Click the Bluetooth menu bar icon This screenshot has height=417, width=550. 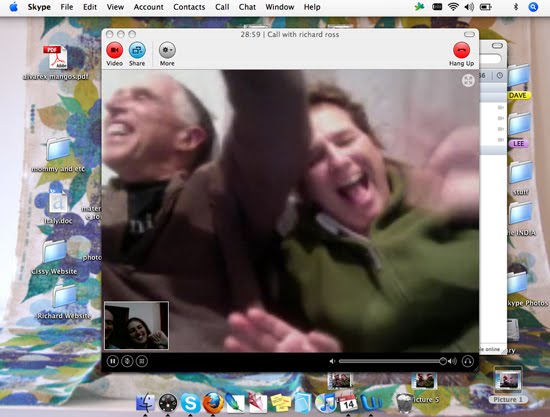516,7
